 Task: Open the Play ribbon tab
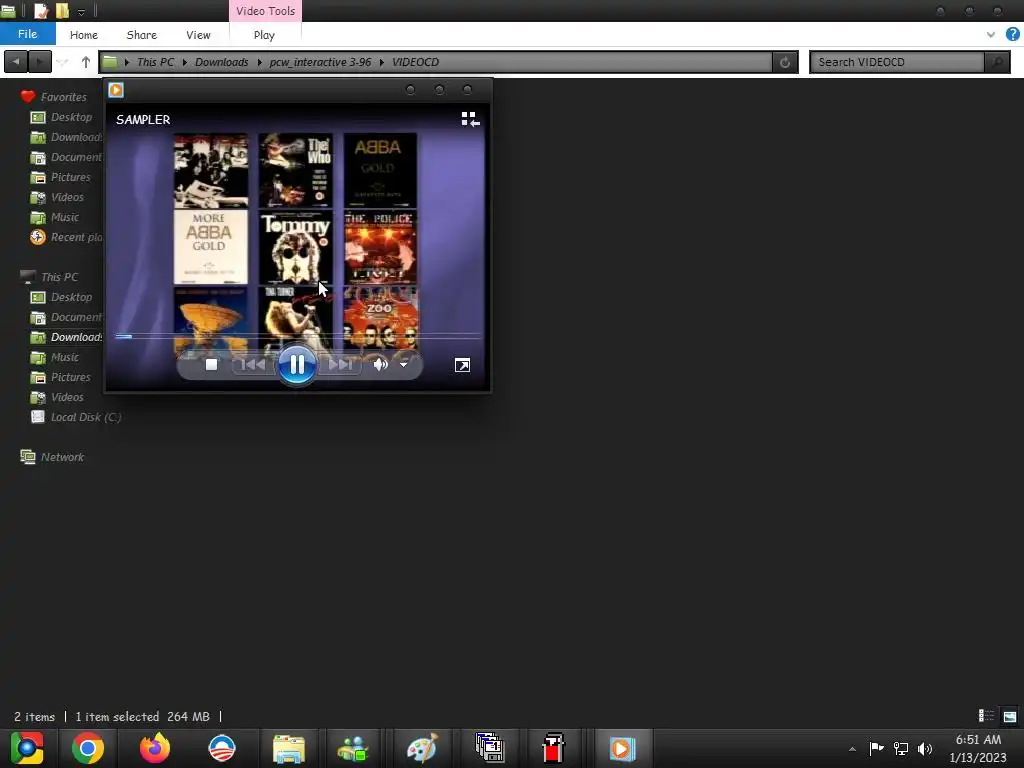(x=264, y=35)
